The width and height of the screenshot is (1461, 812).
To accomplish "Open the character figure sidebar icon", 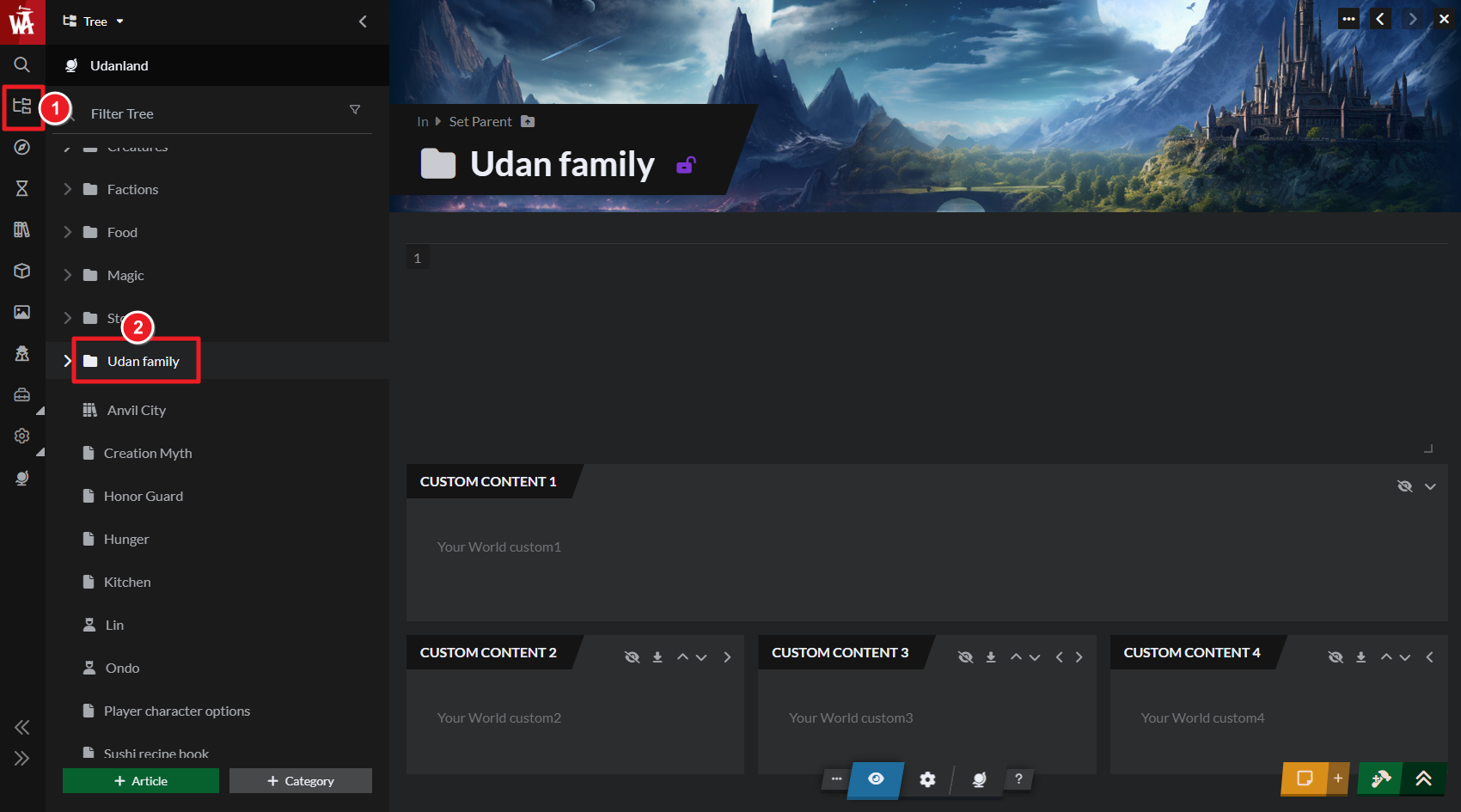I will (x=22, y=353).
